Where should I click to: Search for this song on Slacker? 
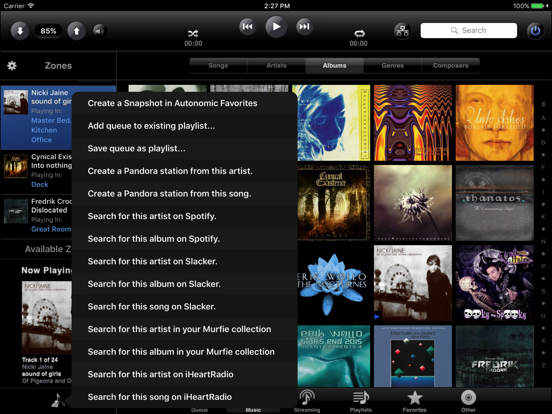tap(185, 306)
